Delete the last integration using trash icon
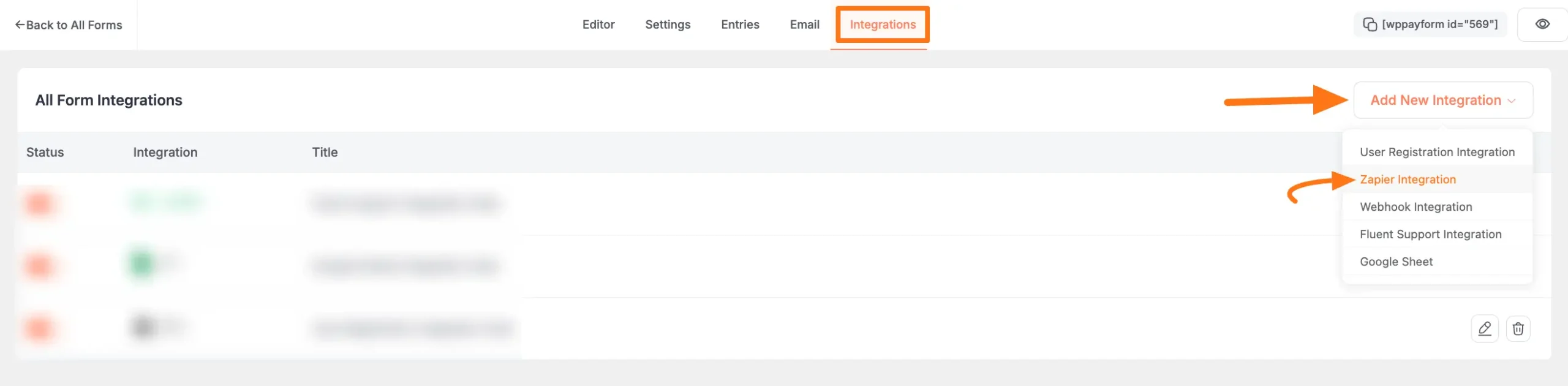1568x386 pixels. [x=1518, y=329]
